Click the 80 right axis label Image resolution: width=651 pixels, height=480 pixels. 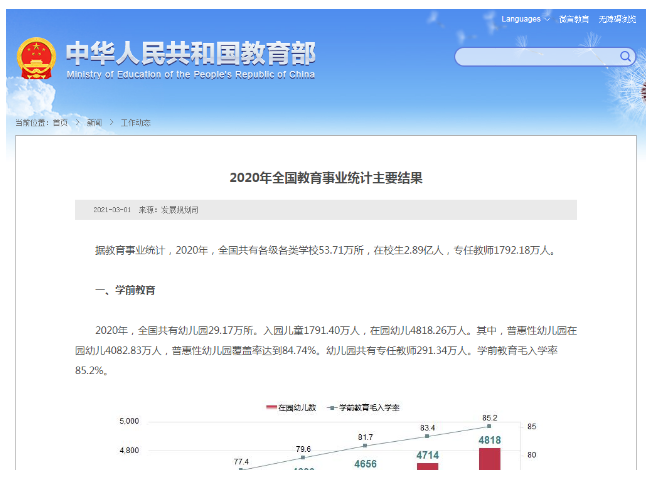(531, 455)
